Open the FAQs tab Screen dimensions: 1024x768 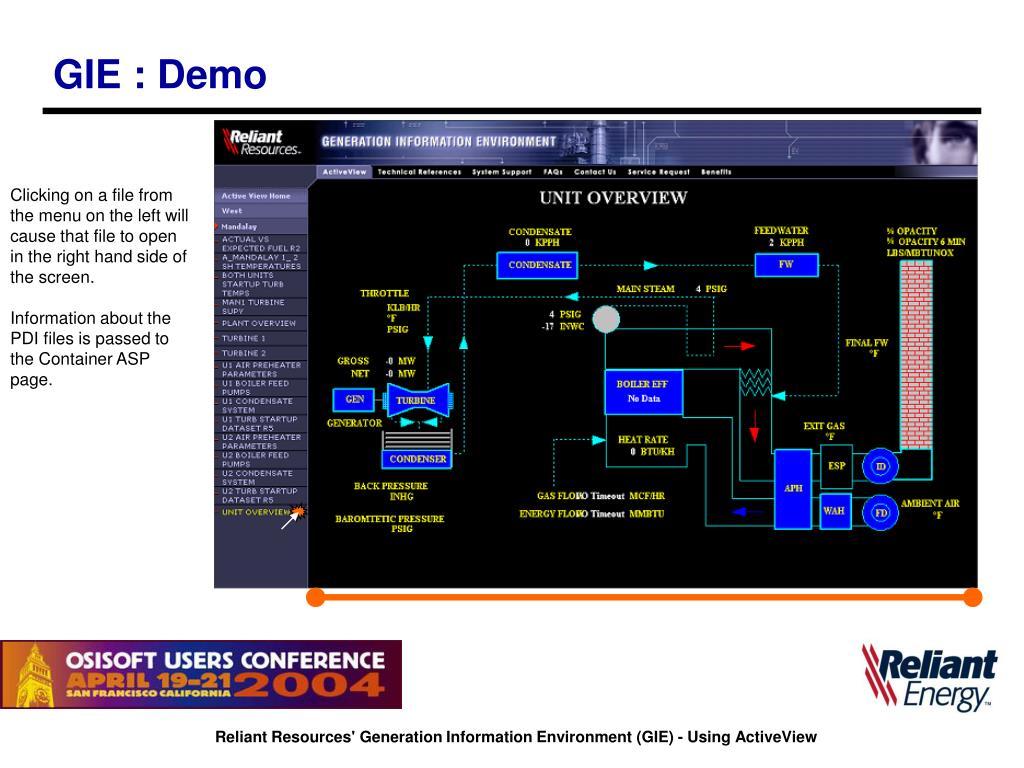pos(552,172)
